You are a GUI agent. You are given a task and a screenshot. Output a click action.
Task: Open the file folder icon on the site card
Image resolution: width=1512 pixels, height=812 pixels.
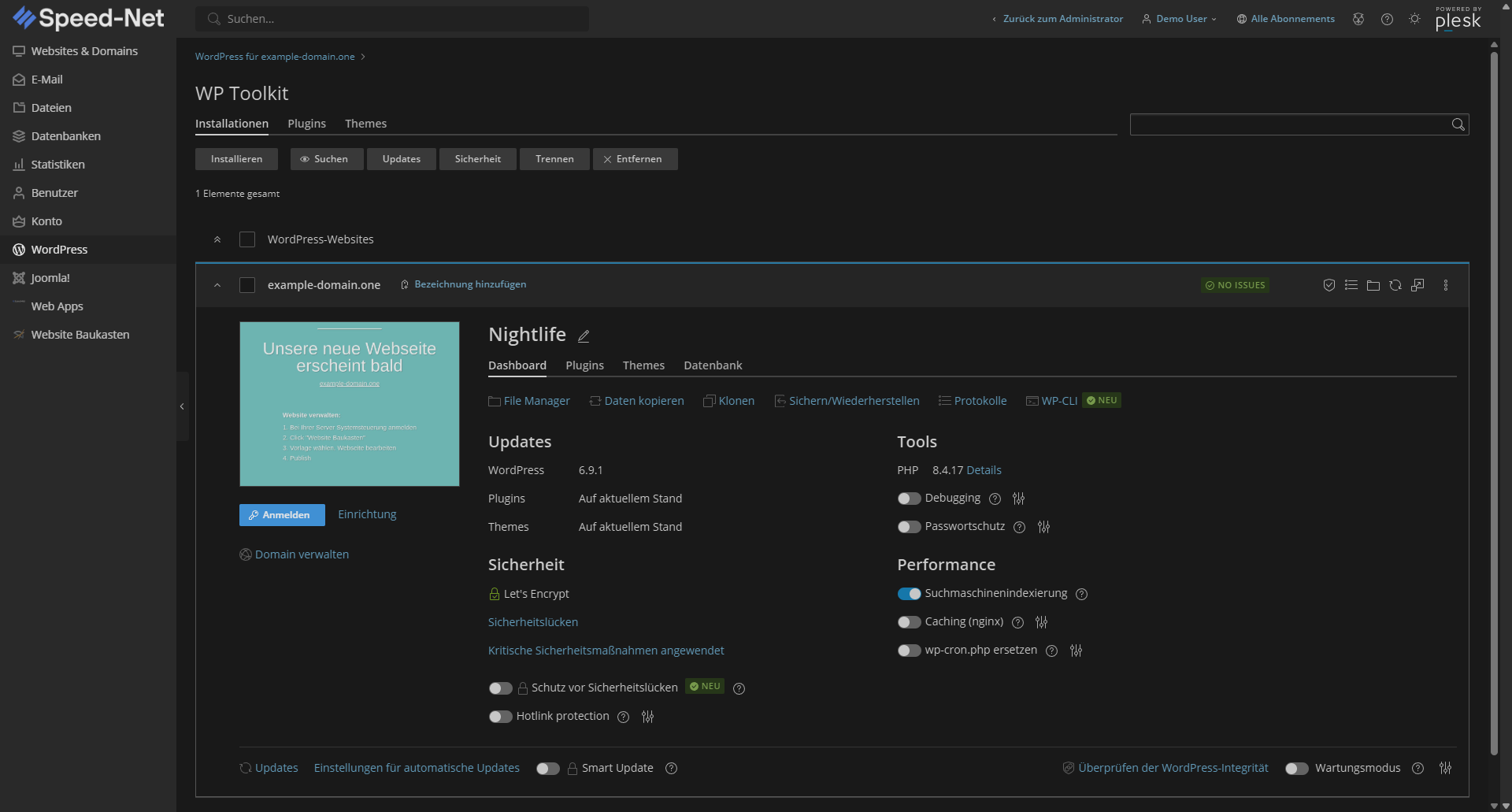click(x=1373, y=285)
